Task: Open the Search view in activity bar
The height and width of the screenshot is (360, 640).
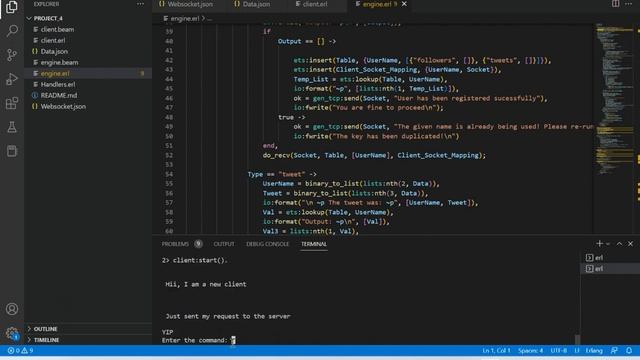Action: click(12, 31)
